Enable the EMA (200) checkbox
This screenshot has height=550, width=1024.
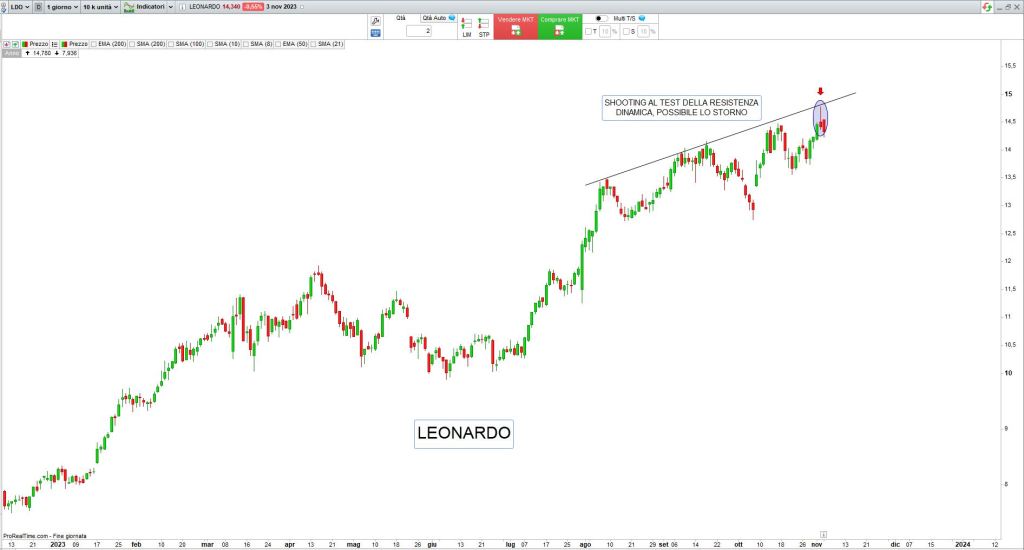[x=94, y=44]
